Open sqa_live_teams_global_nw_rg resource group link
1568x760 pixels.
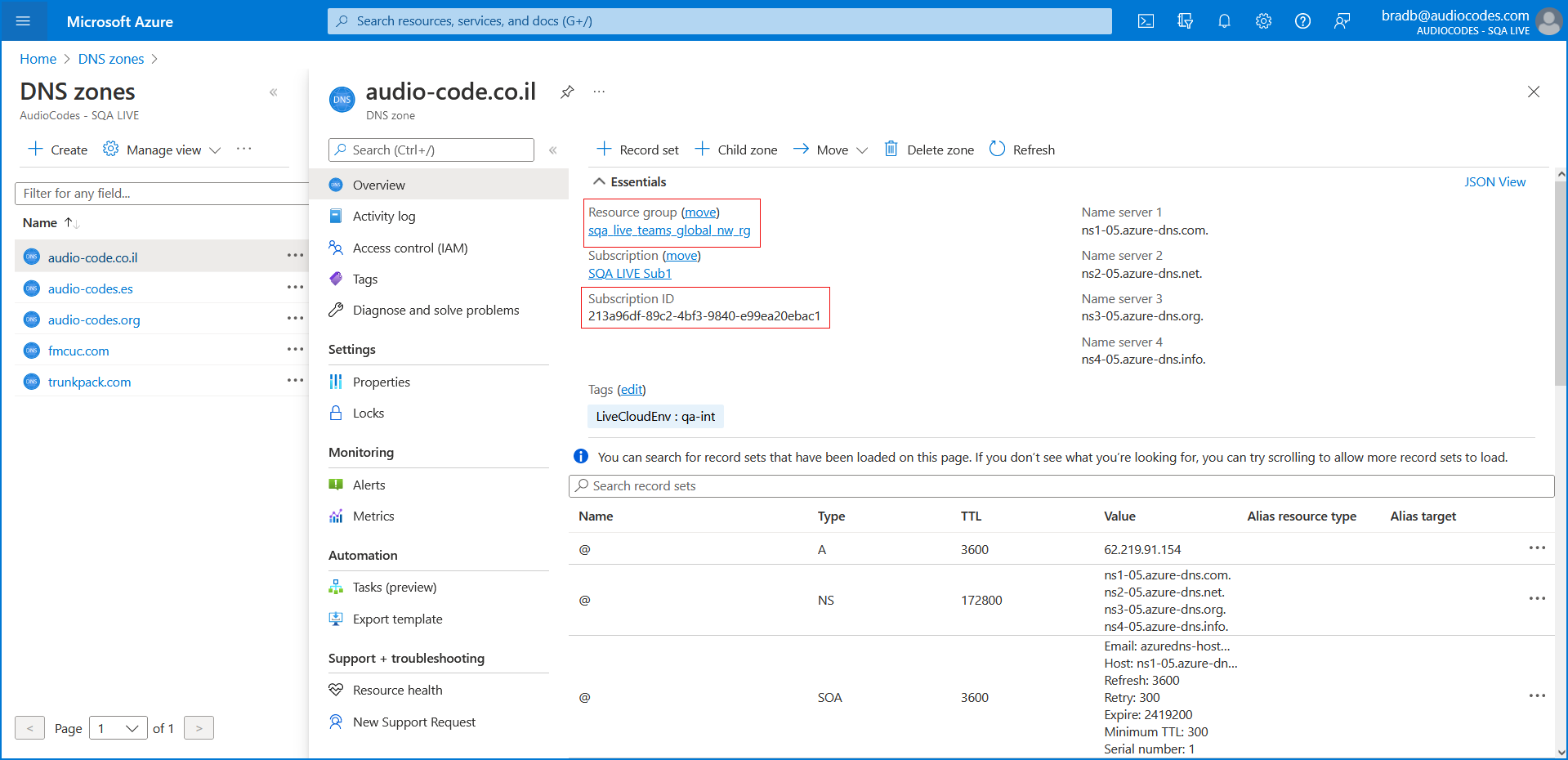669,230
